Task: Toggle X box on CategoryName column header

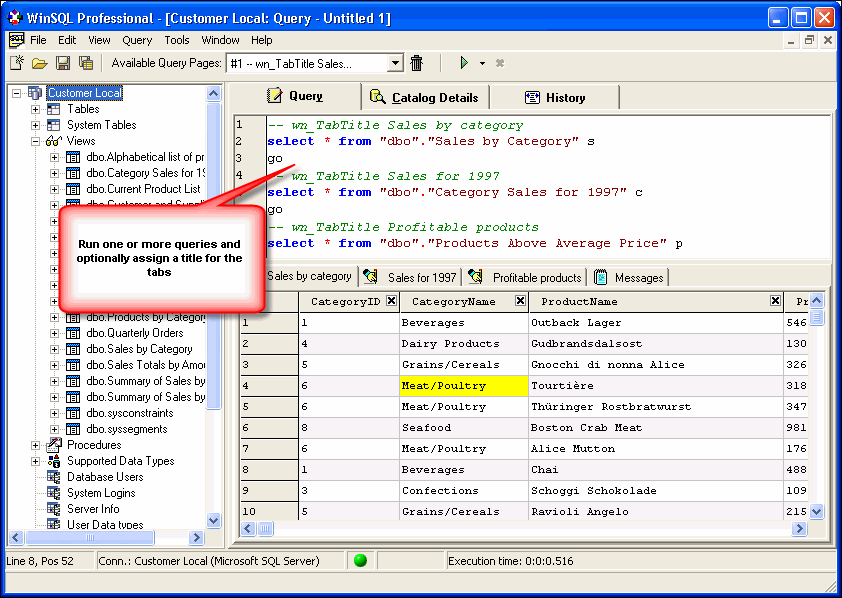Action: pyautogui.click(x=520, y=301)
